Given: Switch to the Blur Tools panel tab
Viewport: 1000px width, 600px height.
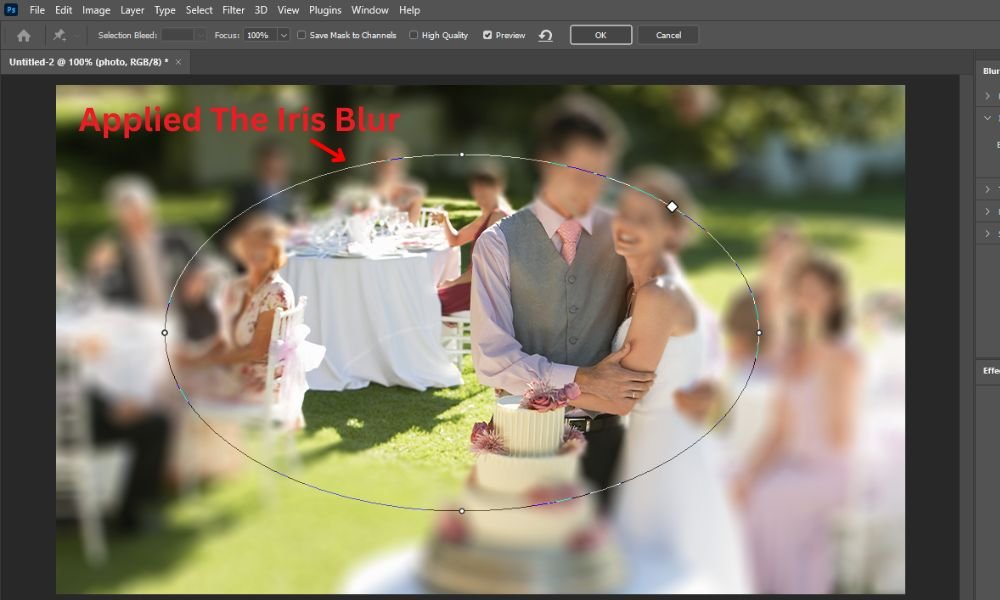Looking at the screenshot, I should 990,71.
